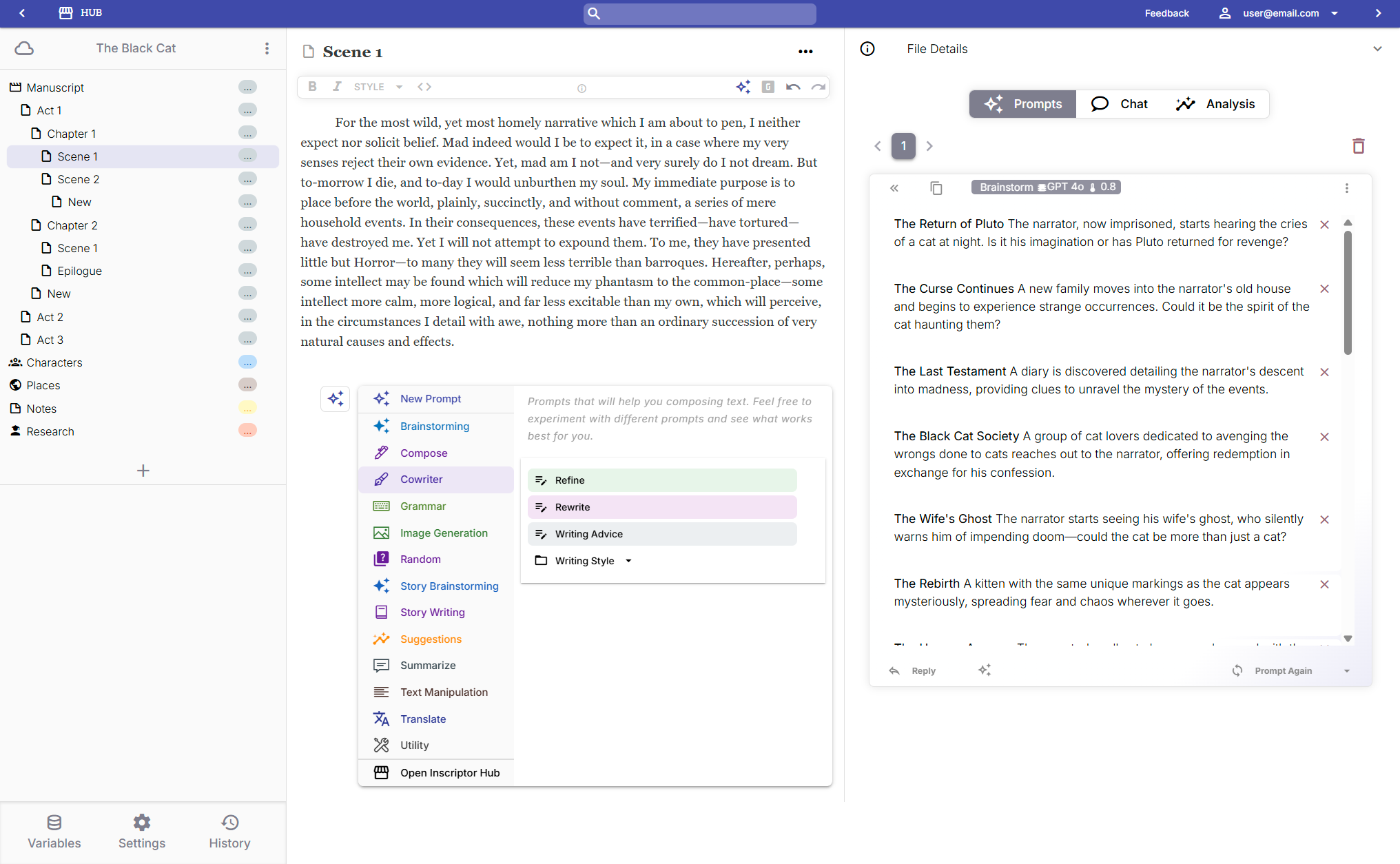Screen dimensions: 1400x864
Task: Click the Italic formatting icon
Action: [336, 87]
